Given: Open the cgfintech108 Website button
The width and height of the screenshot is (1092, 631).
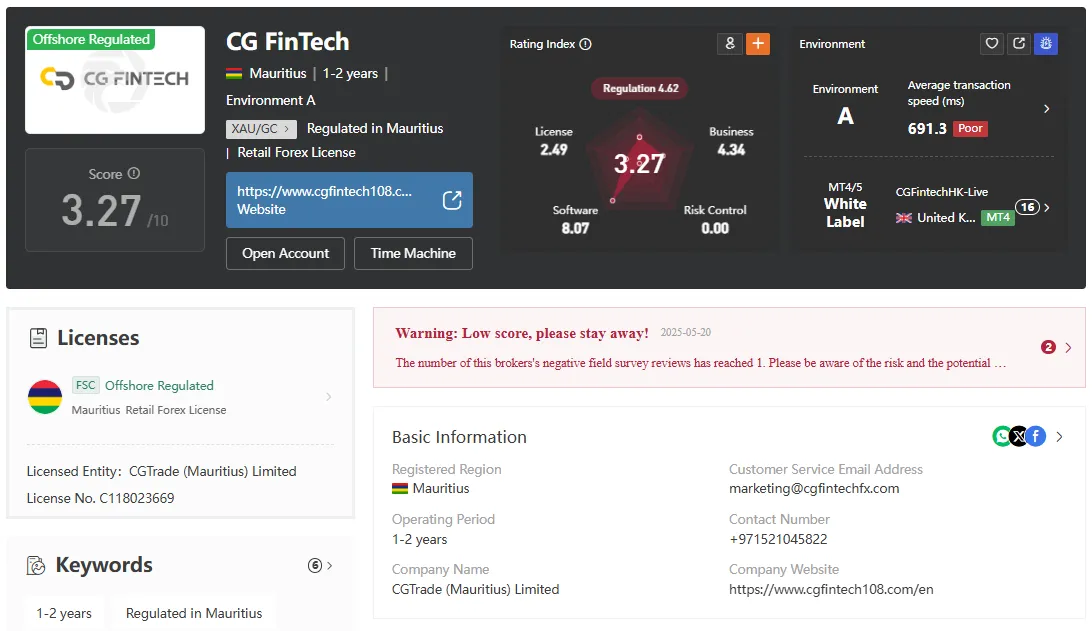Looking at the screenshot, I should 349,200.
